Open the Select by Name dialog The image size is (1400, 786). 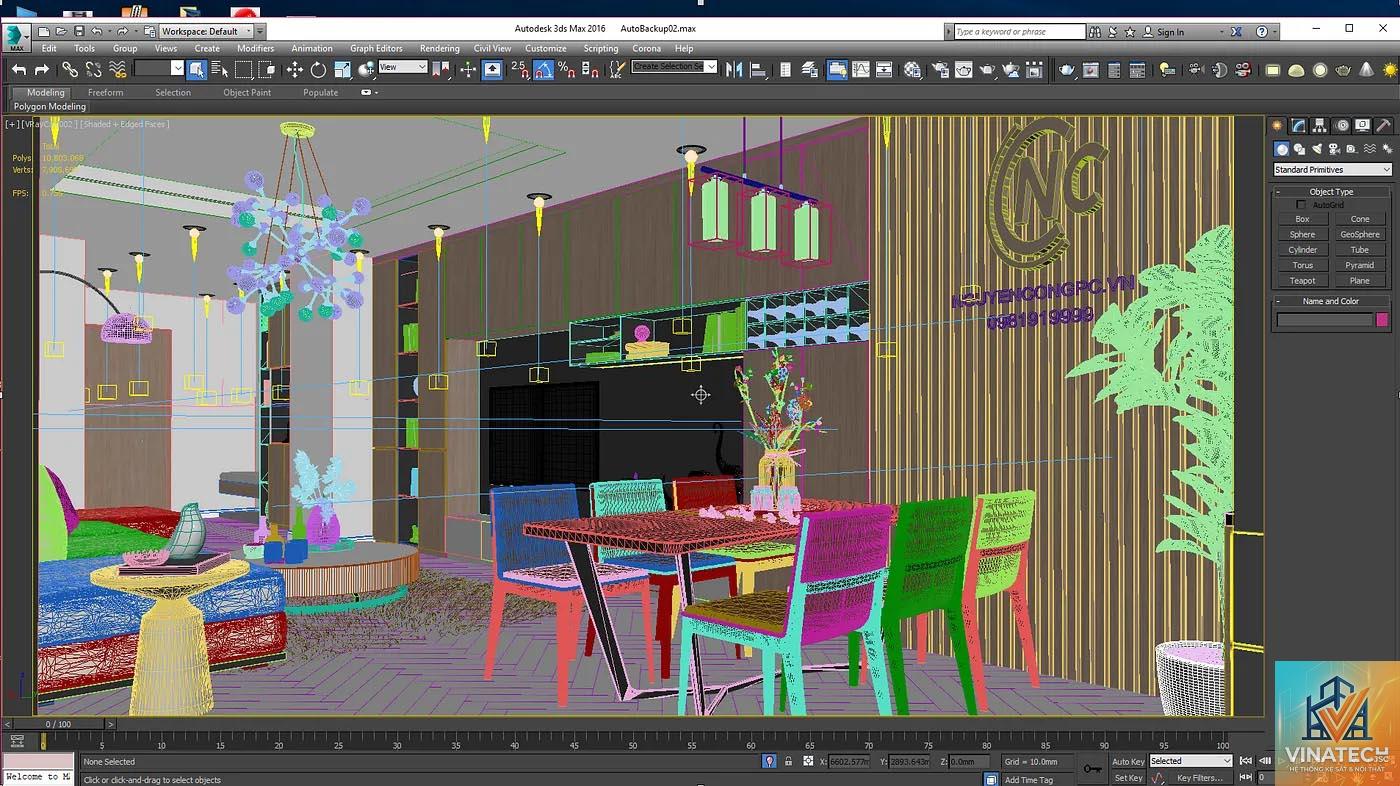pos(220,69)
